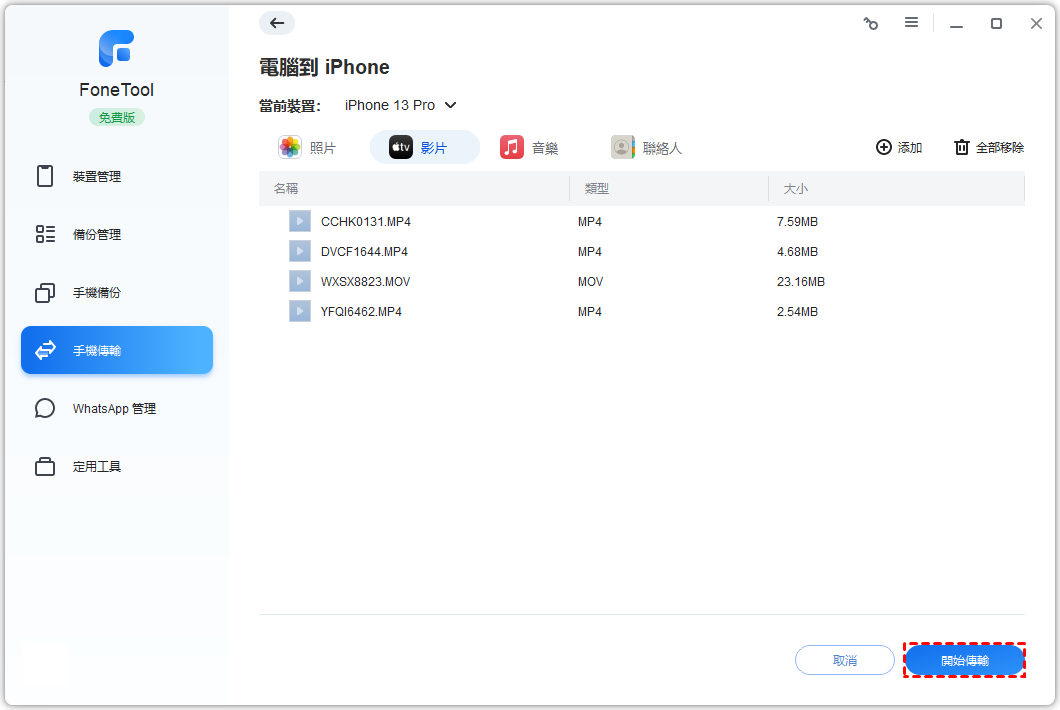This screenshot has height=710, width=1060.
Task: Select the YFQI6462.MP4 file row
Action: tap(361, 311)
